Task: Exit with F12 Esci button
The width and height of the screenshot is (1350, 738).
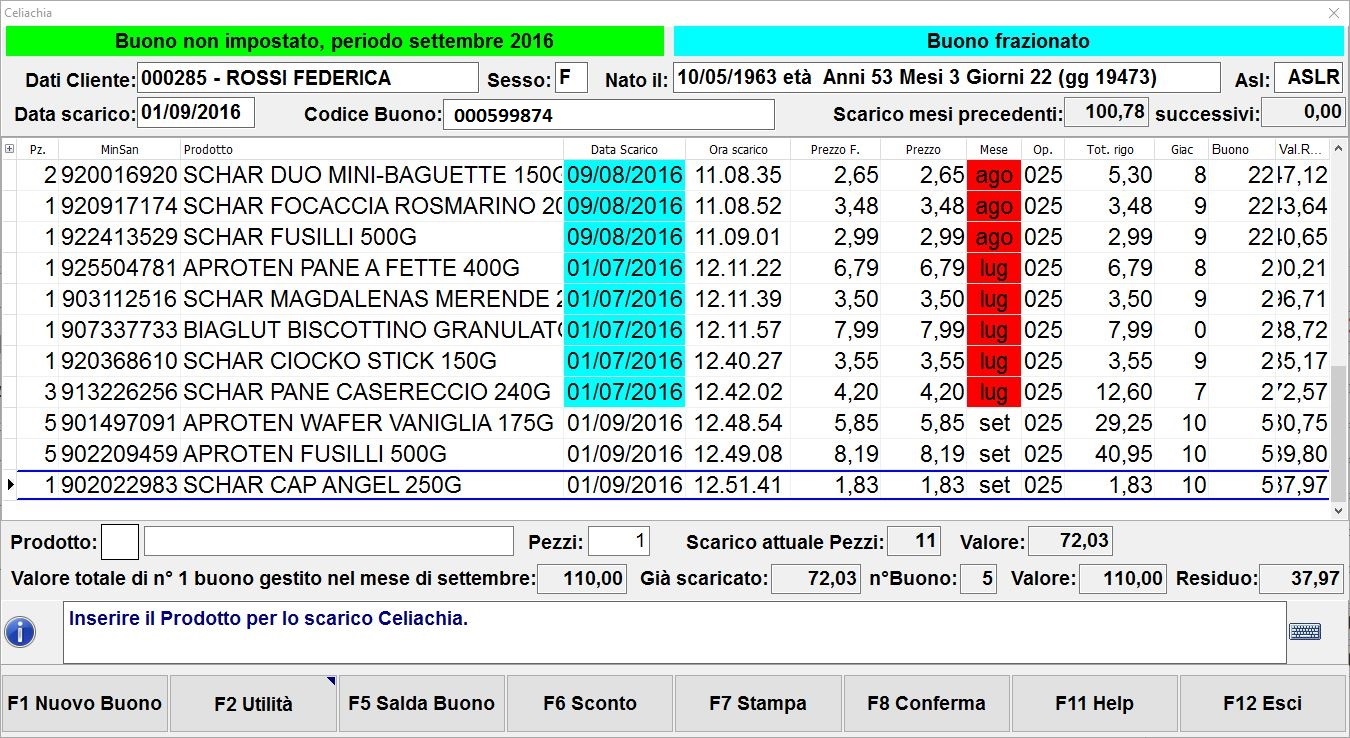Action: click(x=1262, y=704)
